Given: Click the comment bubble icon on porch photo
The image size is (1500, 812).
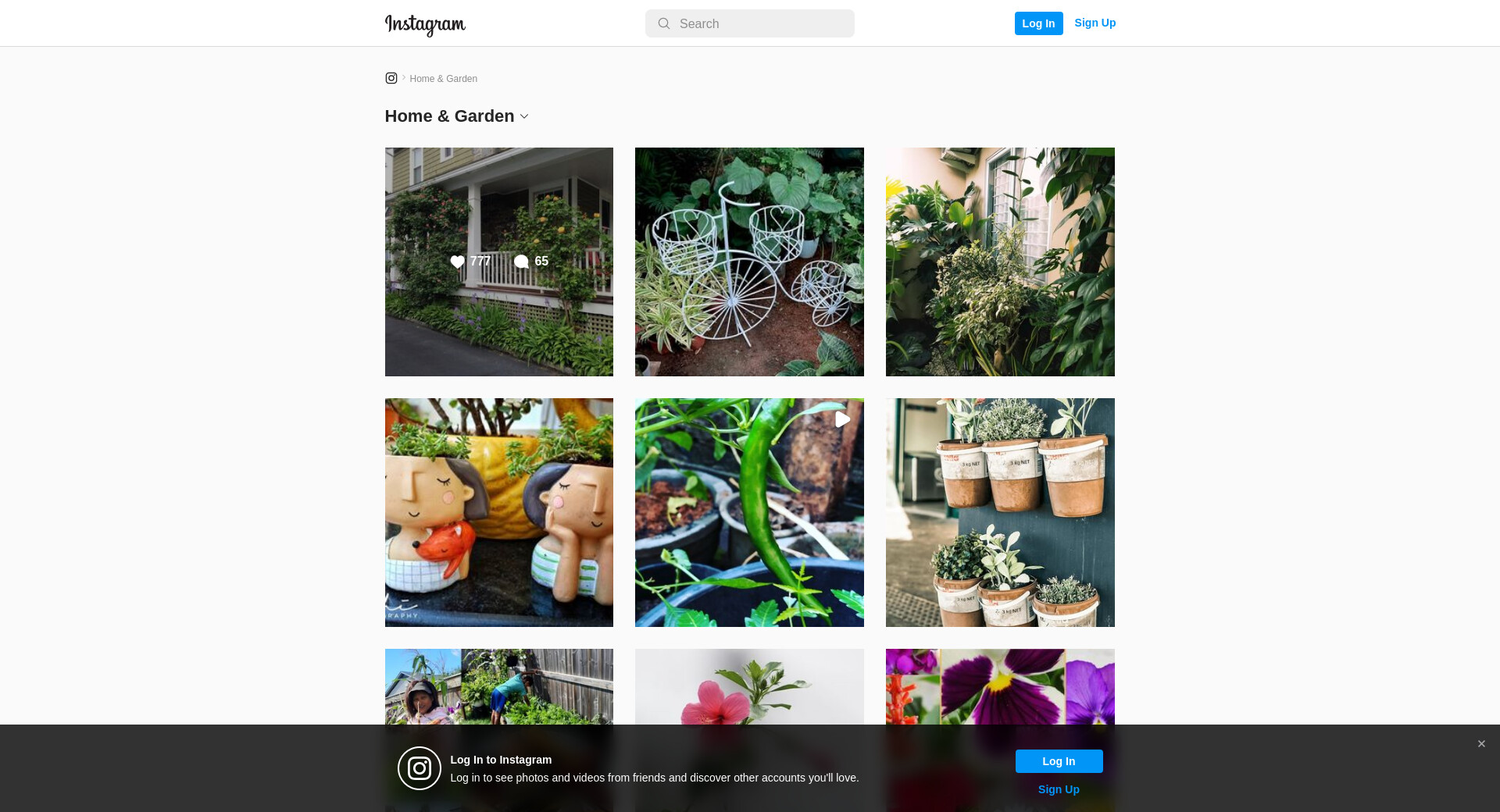Looking at the screenshot, I should 521,262.
